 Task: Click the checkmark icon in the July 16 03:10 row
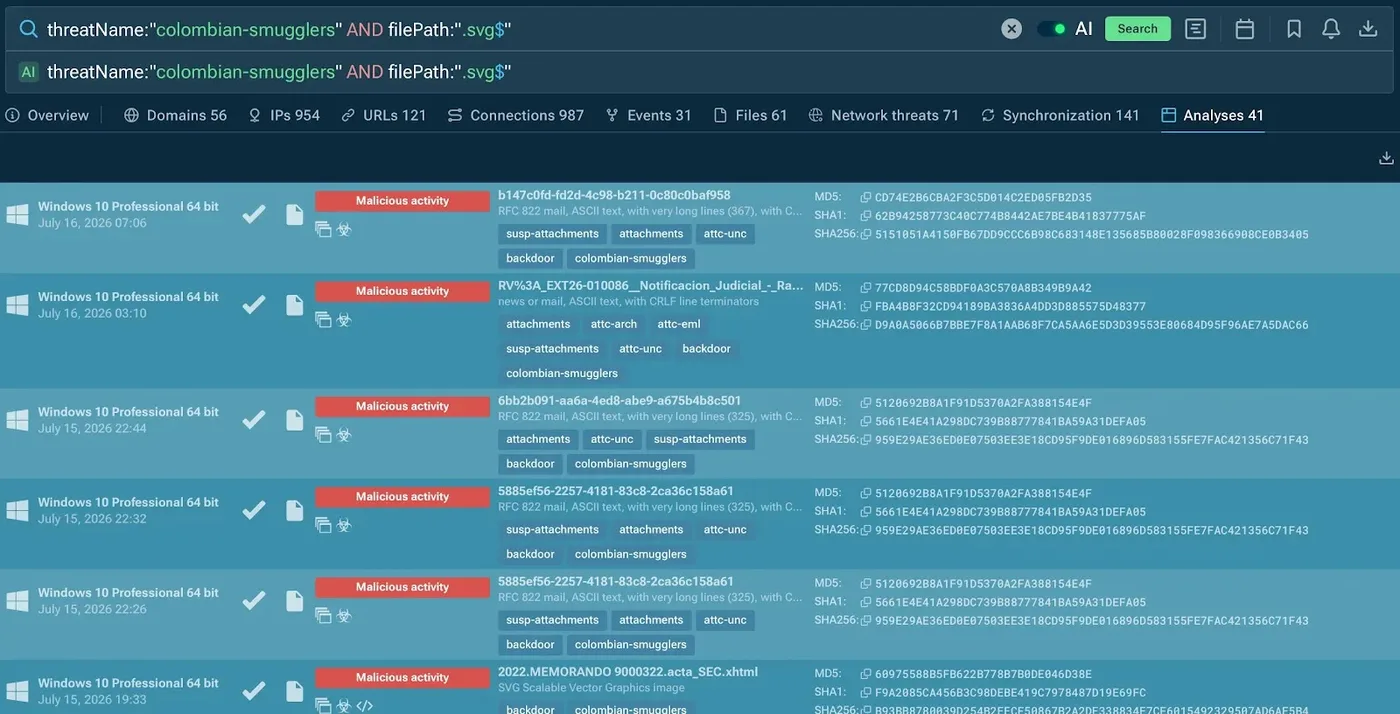click(254, 304)
